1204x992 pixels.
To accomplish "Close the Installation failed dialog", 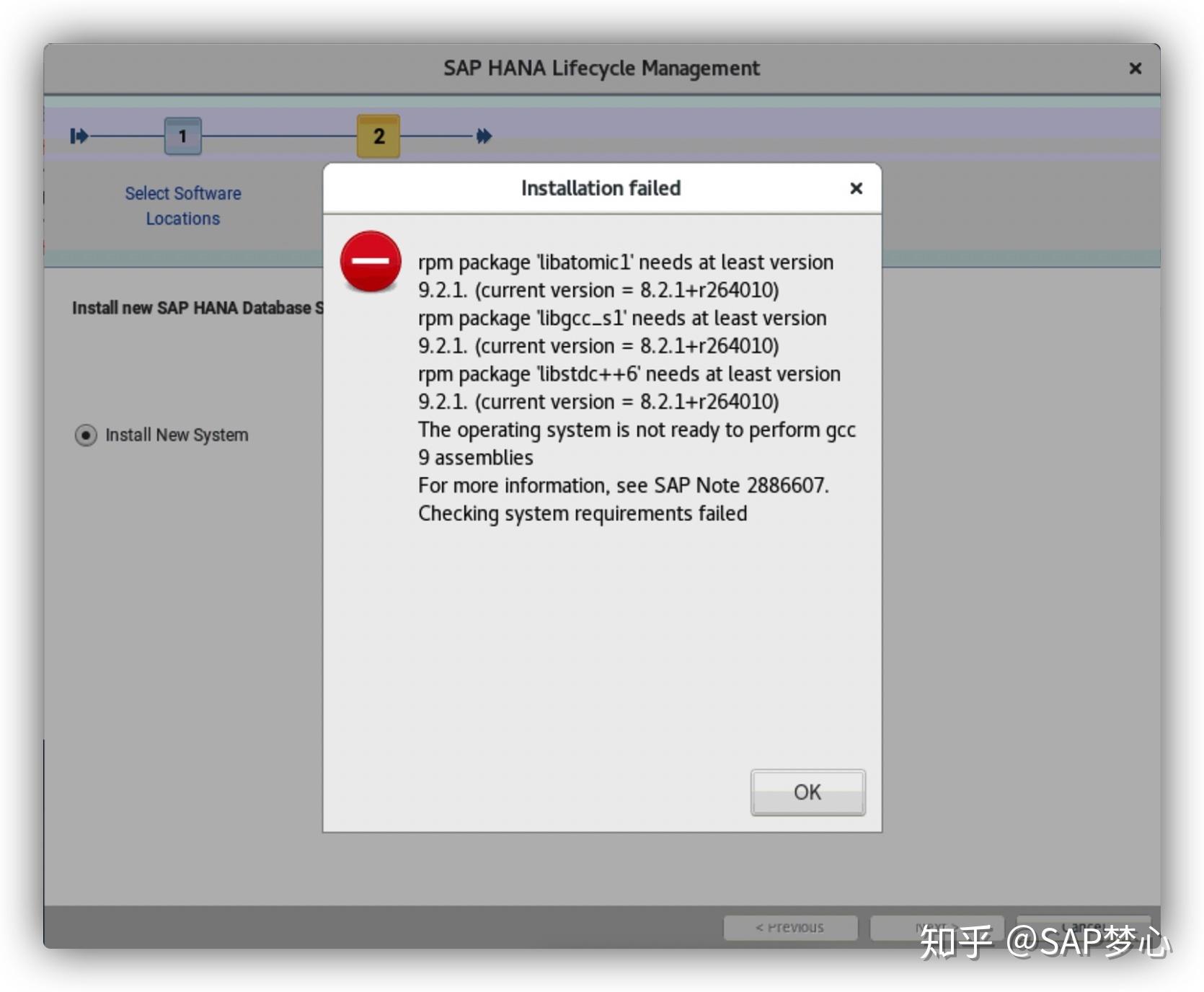I will point(856,188).
